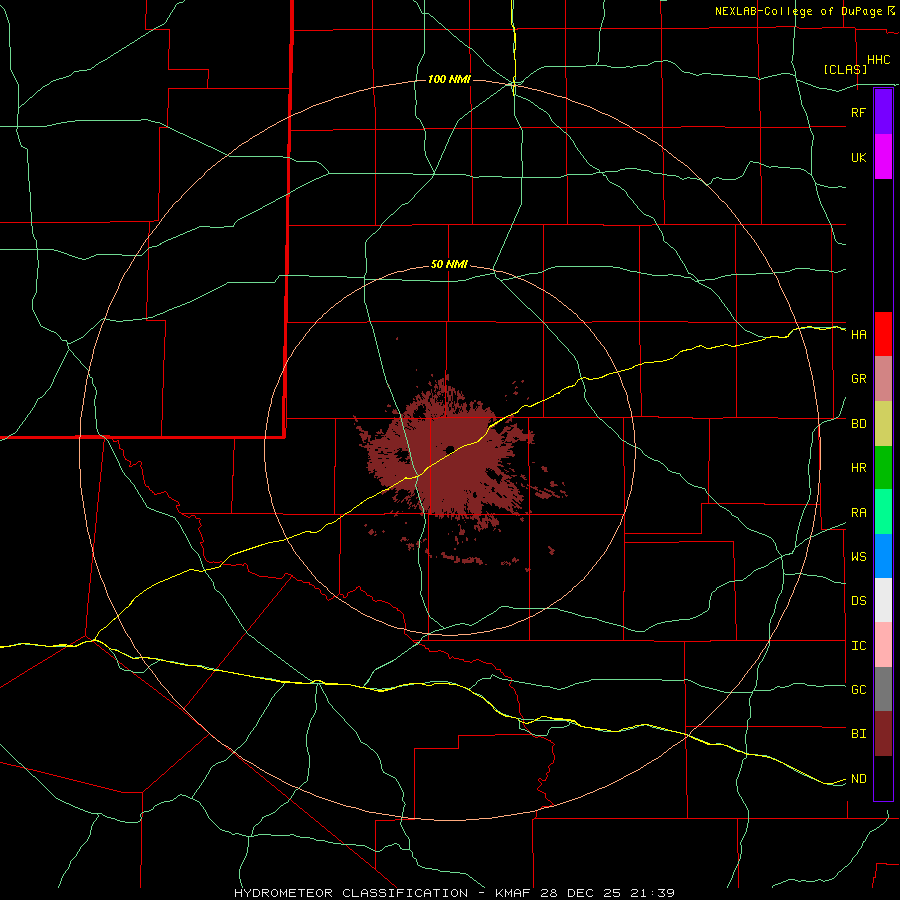Viewport: 900px width, 900px height.
Task: Click the radar site hole at echo center
Action: click(x=449, y=449)
